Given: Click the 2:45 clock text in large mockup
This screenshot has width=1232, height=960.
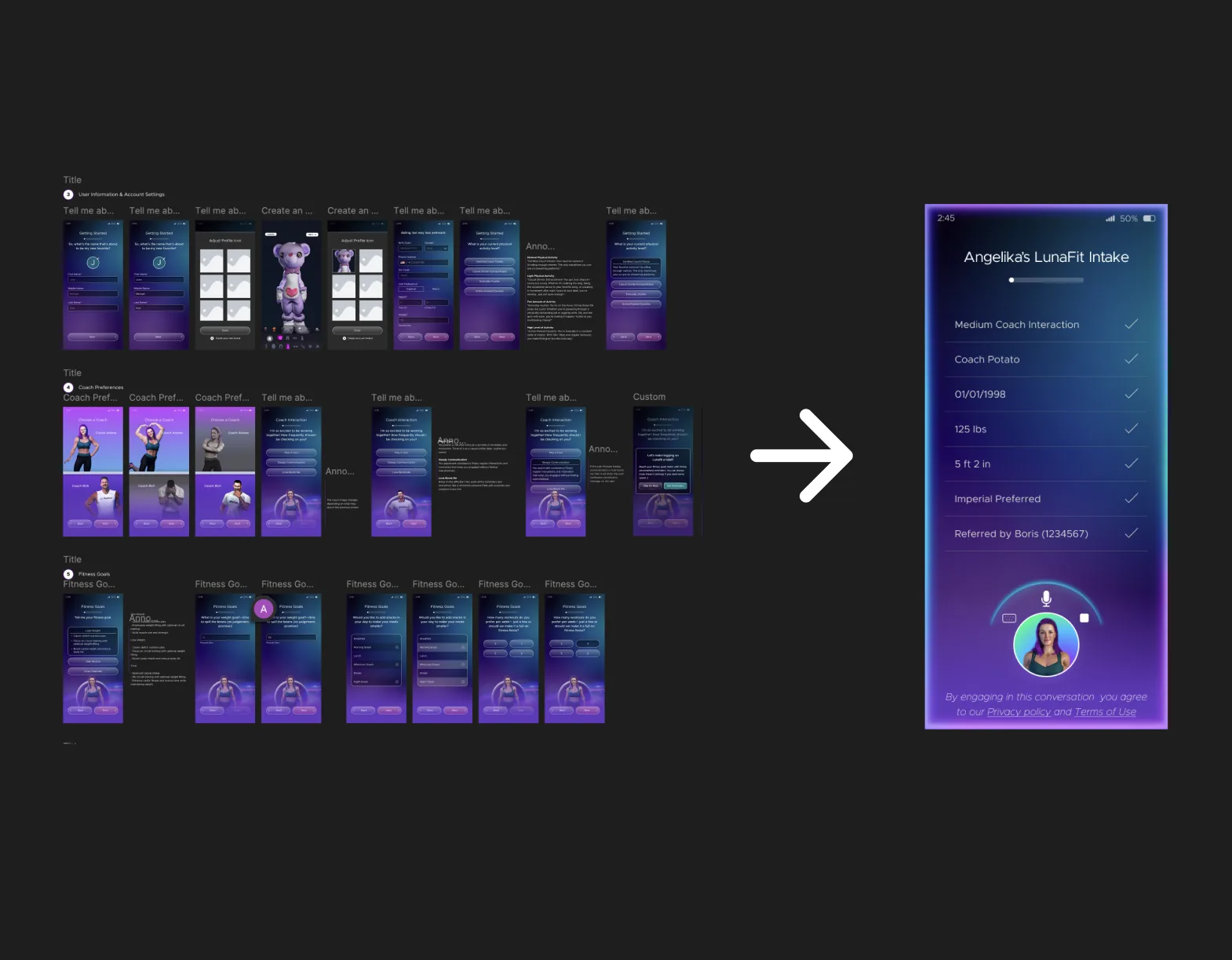Looking at the screenshot, I should 946,218.
